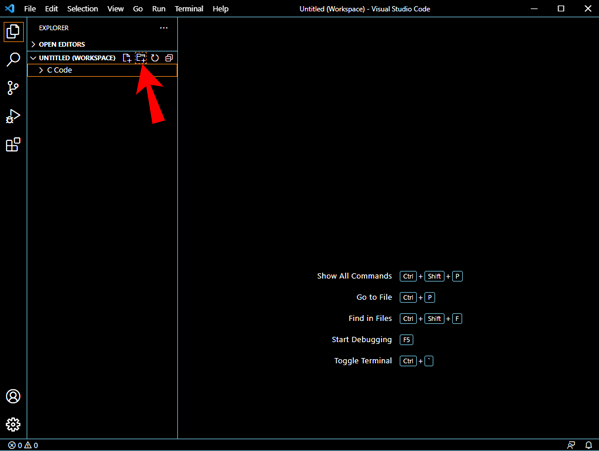
Task: Open Explorer views and more actions ellipsis
Action: 164,28
